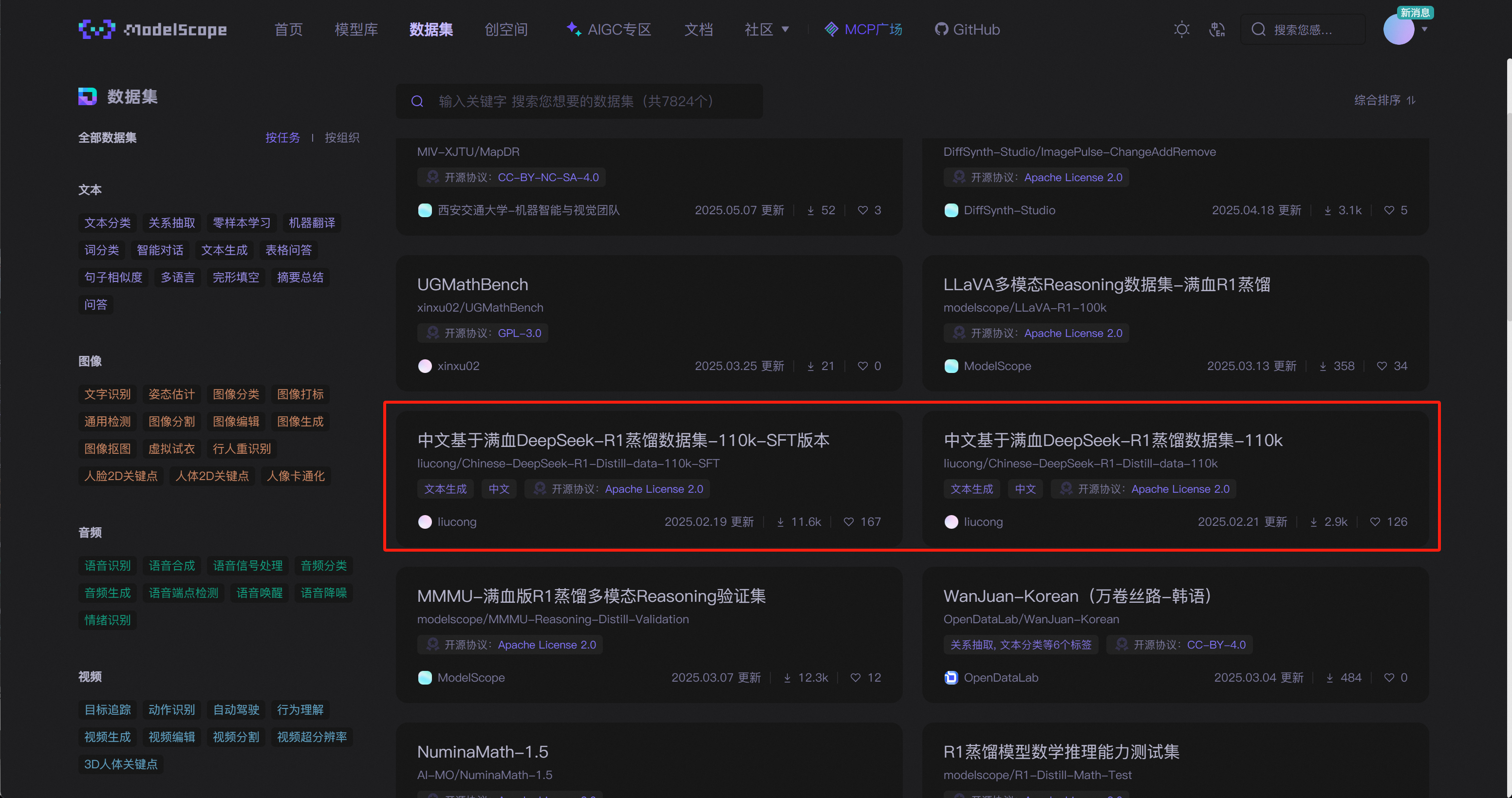
Task: Click the 新消息 notification badge
Action: [1414, 13]
